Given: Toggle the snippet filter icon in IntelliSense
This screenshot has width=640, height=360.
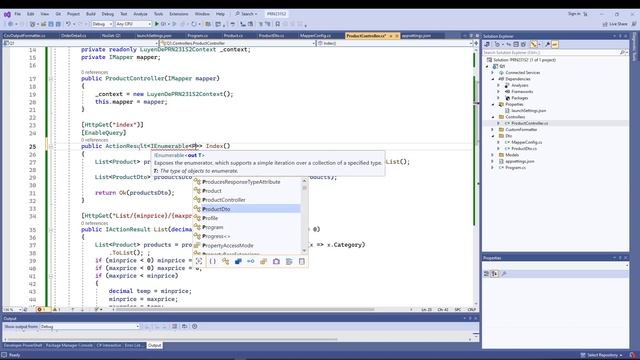Looking at the screenshot, I should click(289, 261).
